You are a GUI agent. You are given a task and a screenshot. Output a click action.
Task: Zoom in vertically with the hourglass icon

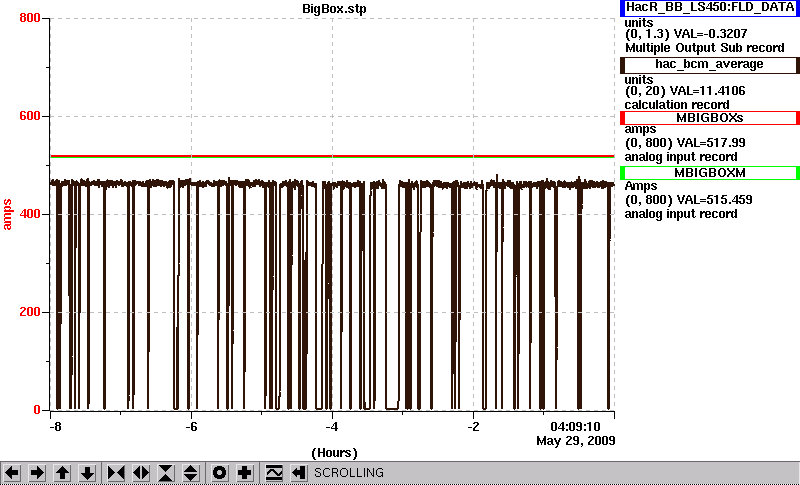pyautogui.click(x=166, y=473)
